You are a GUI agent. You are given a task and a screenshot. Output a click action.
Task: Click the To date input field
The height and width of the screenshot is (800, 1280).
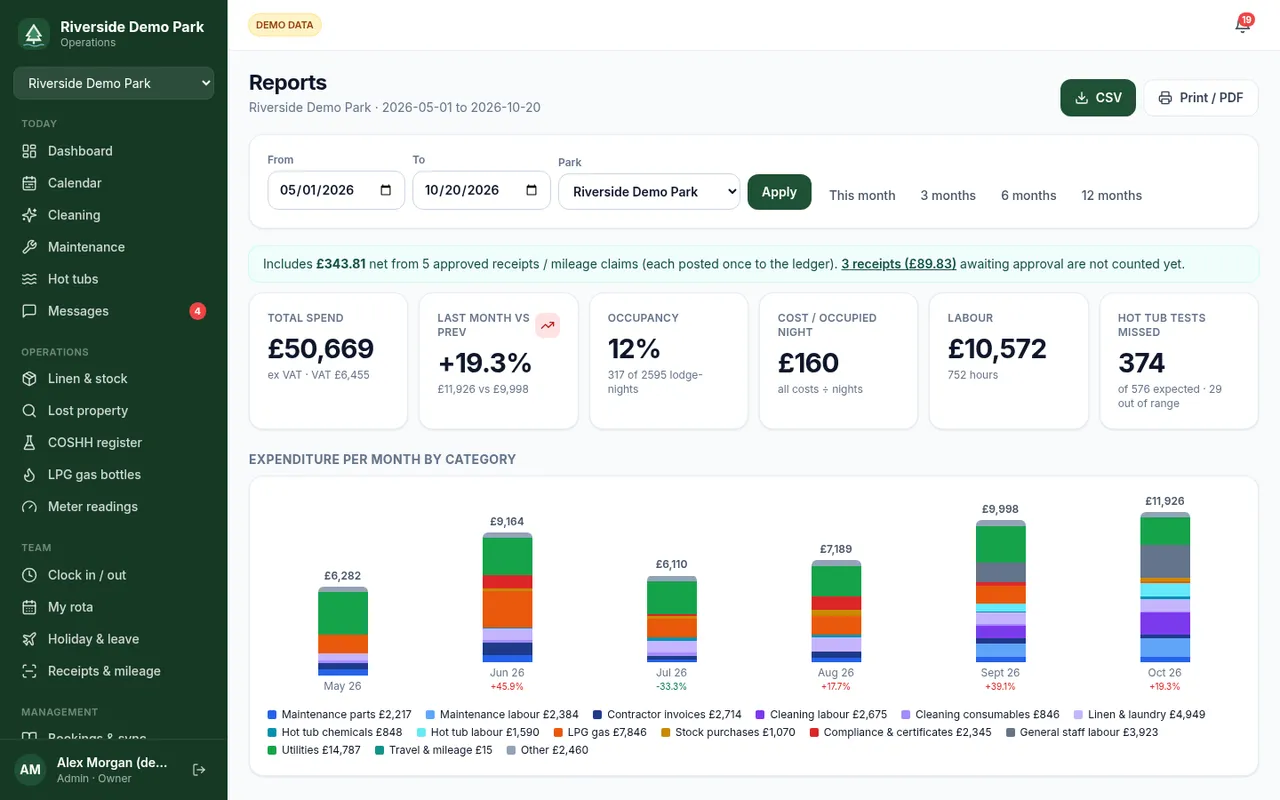point(481,190)
